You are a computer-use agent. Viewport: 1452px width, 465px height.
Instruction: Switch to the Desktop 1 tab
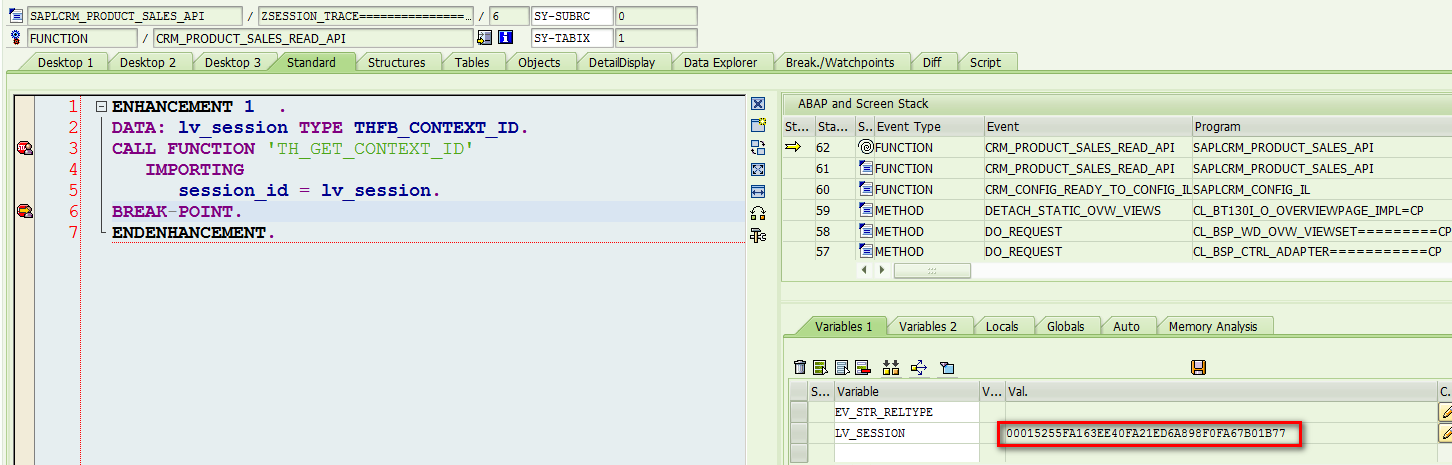[65, 62]
